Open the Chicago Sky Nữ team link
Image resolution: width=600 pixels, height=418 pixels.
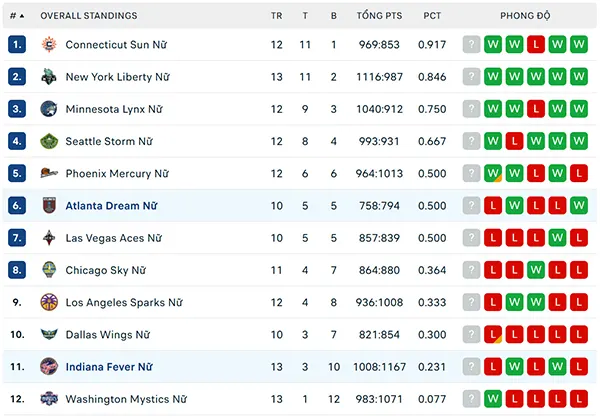point(106,270)
